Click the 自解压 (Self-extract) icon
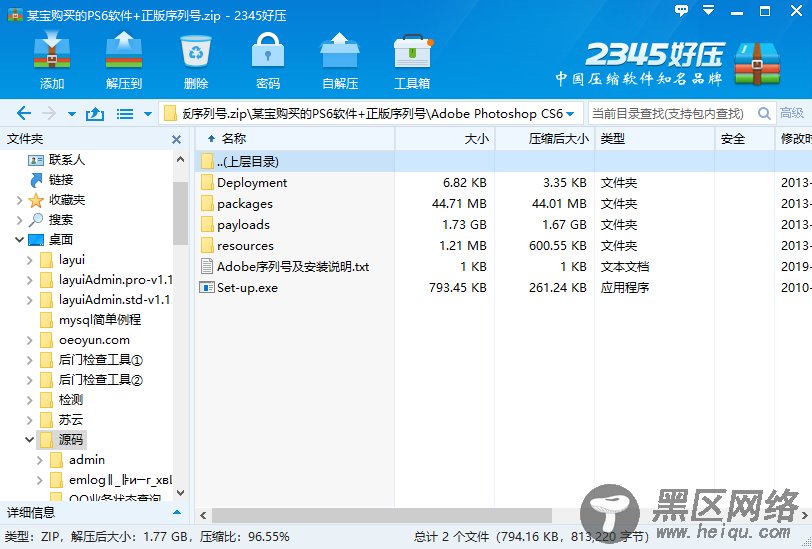Image resolution: width=812 pixels, height=549 pixels. click(340, 50)
